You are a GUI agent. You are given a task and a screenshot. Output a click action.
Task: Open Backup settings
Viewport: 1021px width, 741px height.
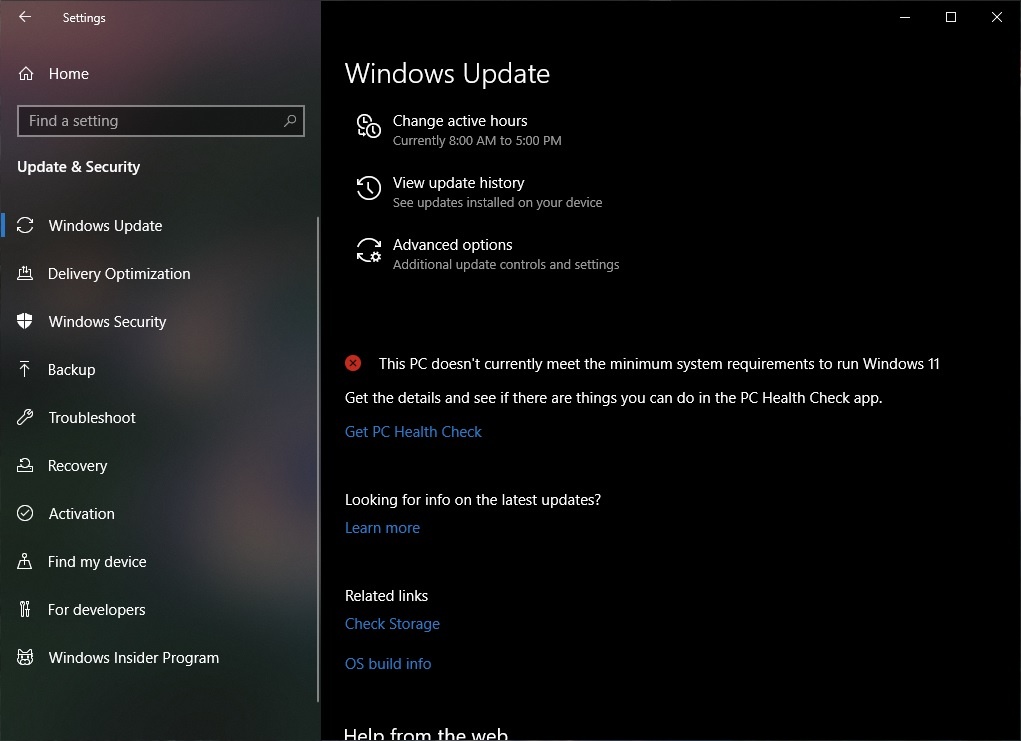point(159,369)
